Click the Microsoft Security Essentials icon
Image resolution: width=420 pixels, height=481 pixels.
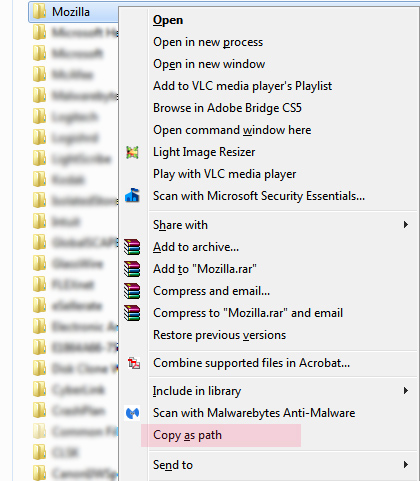132,195
